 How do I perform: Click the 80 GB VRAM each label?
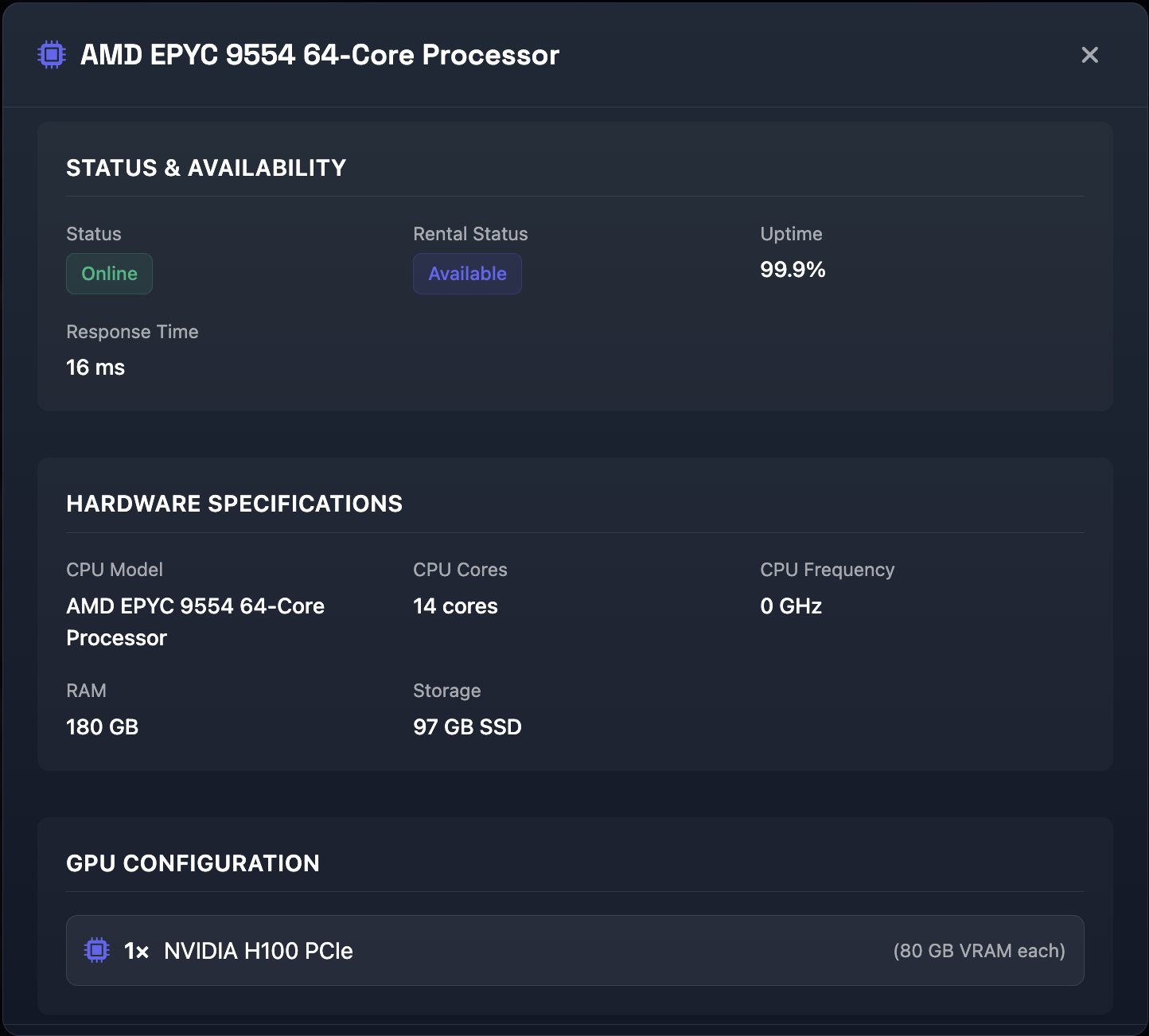click(980, 950)
